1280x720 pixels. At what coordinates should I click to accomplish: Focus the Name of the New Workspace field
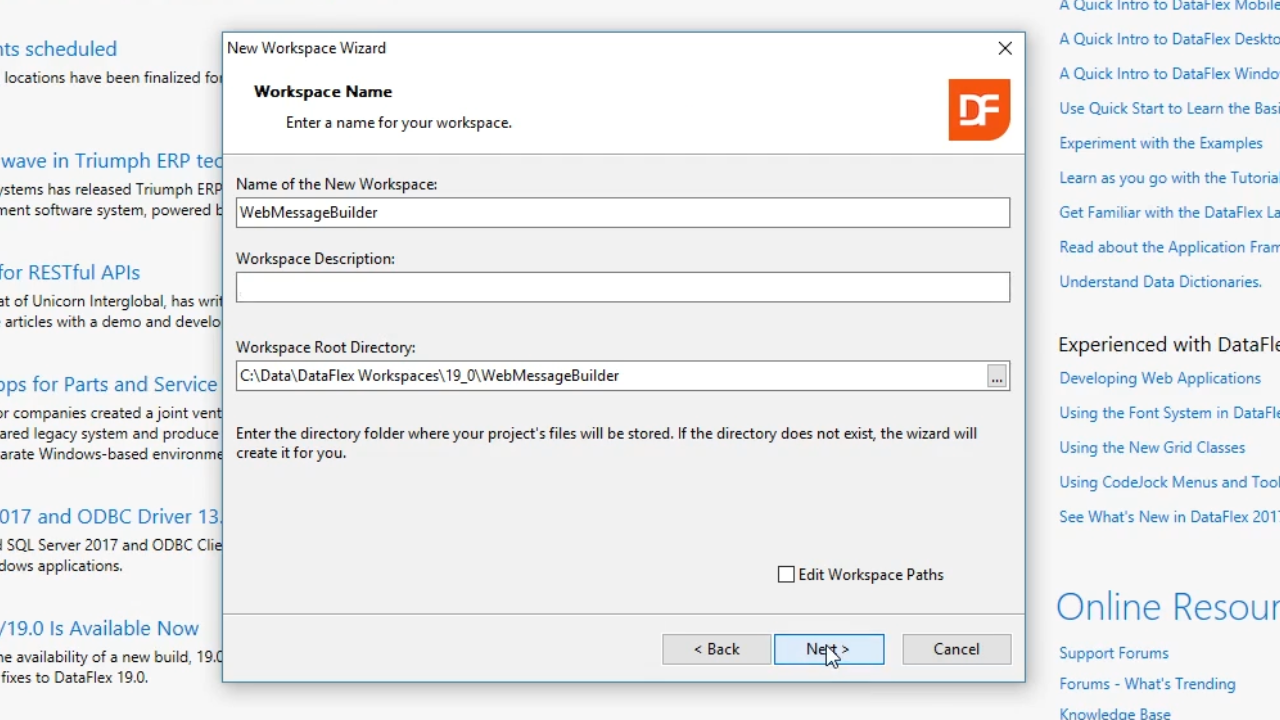[622, 213]
